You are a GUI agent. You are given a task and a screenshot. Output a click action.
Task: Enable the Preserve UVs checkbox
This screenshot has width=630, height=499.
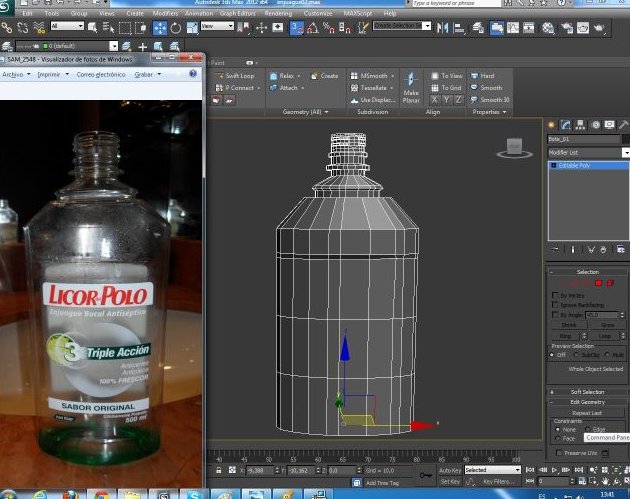[x=559, y=453]
